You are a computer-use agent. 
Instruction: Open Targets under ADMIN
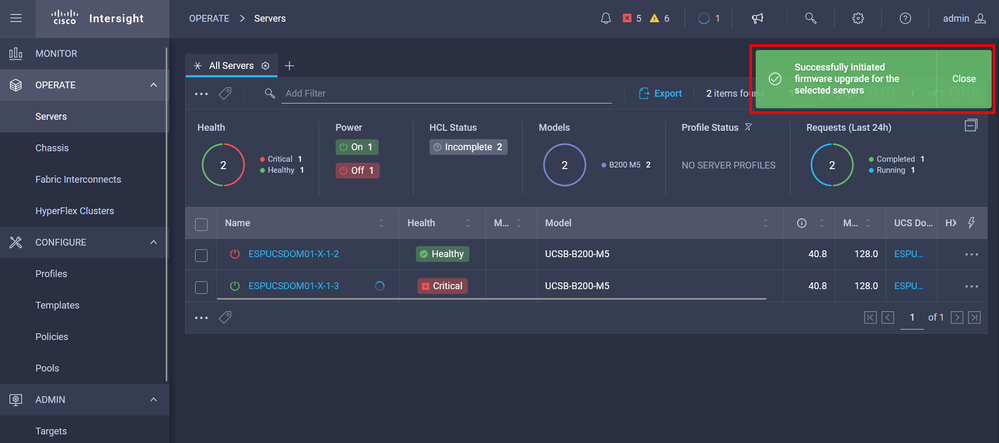tap(51, 431)
